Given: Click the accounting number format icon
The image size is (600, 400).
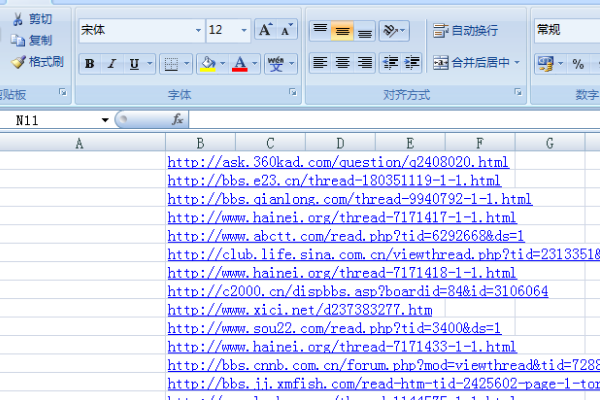Looking at the screenshot, I should (x=546, y=64).
